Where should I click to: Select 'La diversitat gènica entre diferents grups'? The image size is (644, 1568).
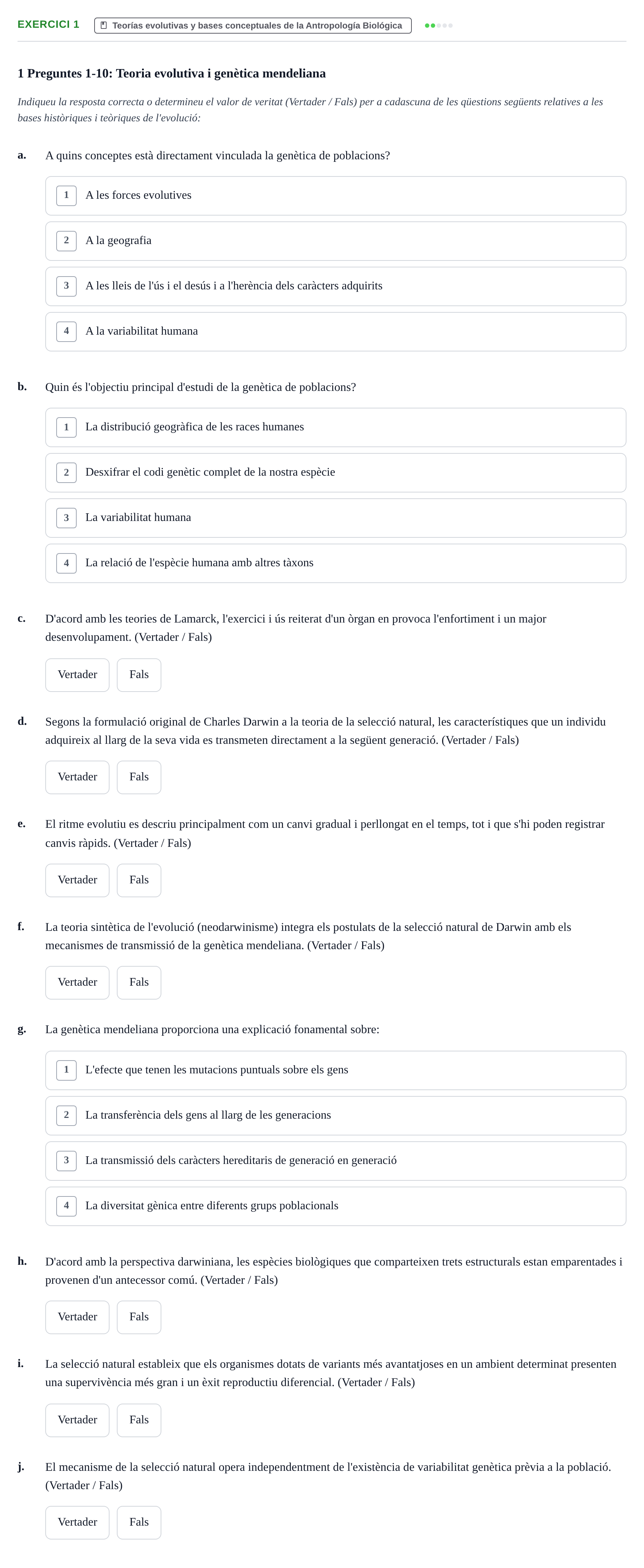[x=336, y=1206]
